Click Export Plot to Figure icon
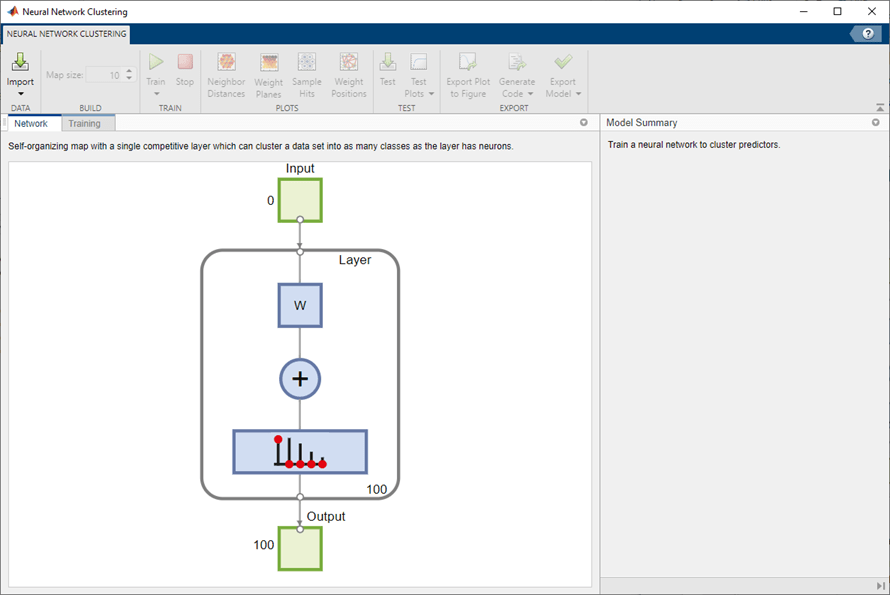The height and width of the screenshot is (595, 890). click(x=468, y=62)
